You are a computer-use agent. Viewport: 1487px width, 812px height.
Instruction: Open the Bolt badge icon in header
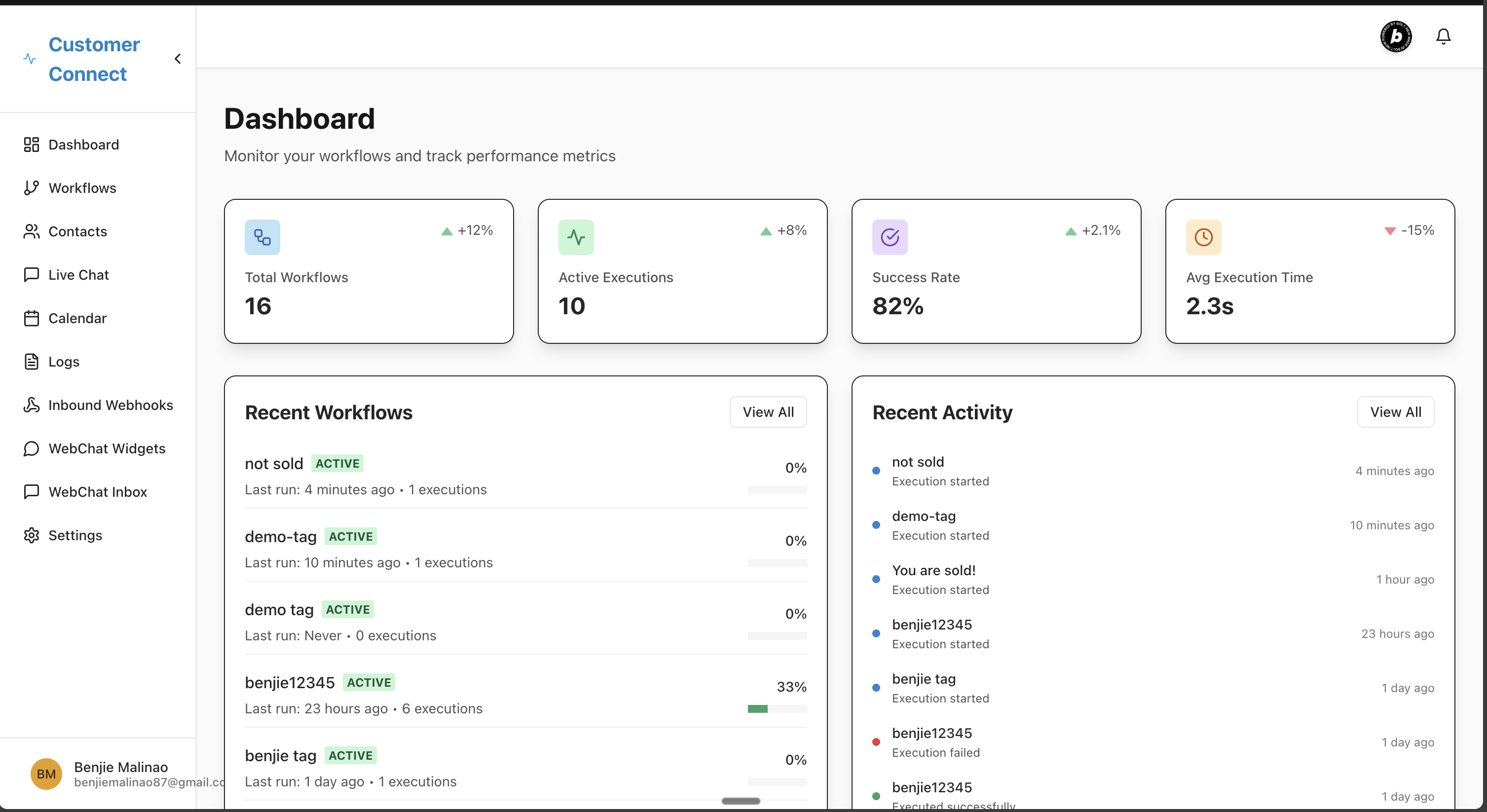tap(1395, 37)
